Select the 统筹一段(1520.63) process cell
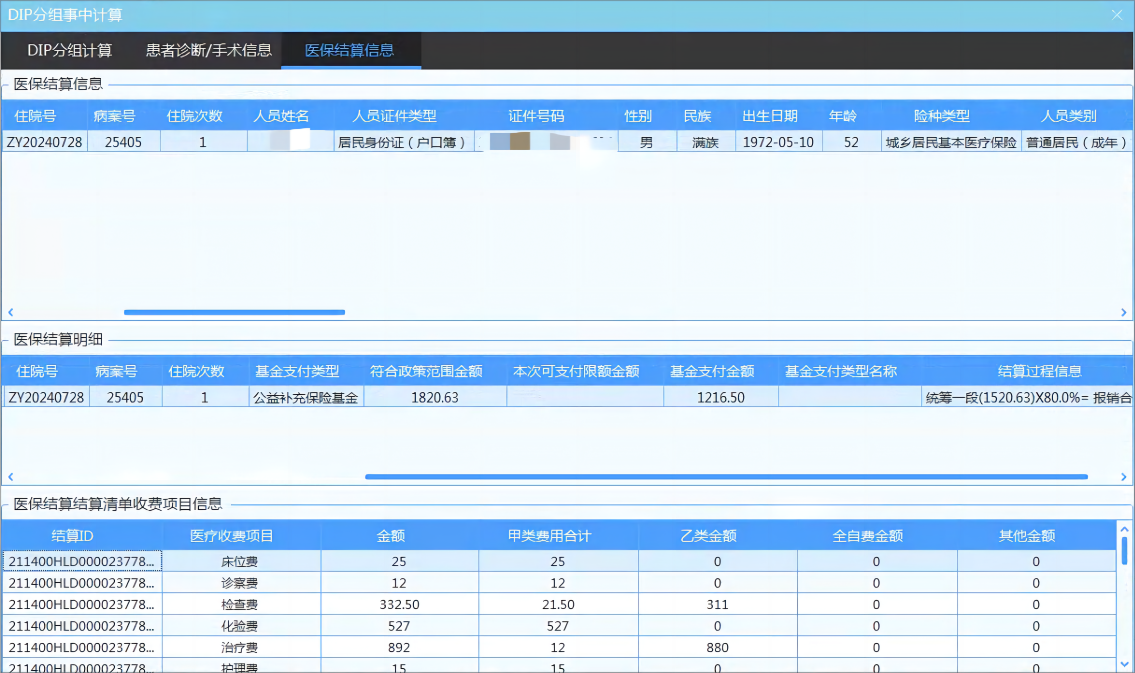1135x673 pixels. [x=1027, y=397]
